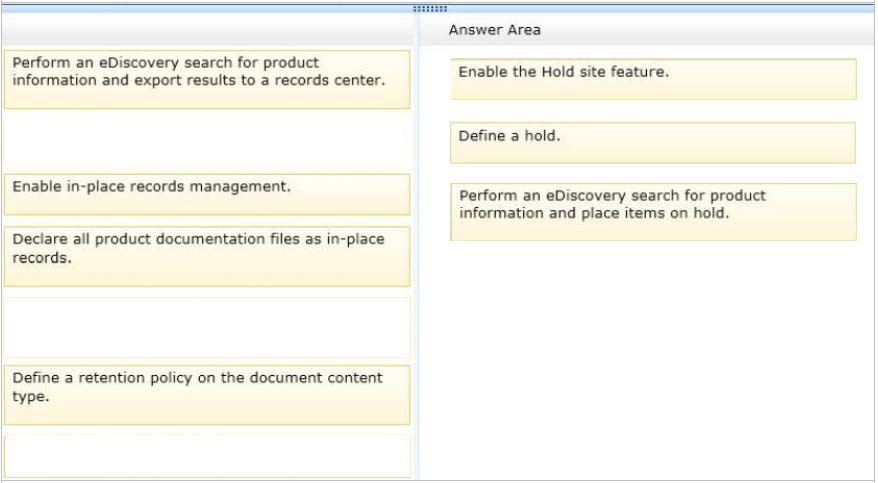Click blank answer space below eDiscovery hold item
This screenshot has height=483, width=878.
[x=647, y=358]
